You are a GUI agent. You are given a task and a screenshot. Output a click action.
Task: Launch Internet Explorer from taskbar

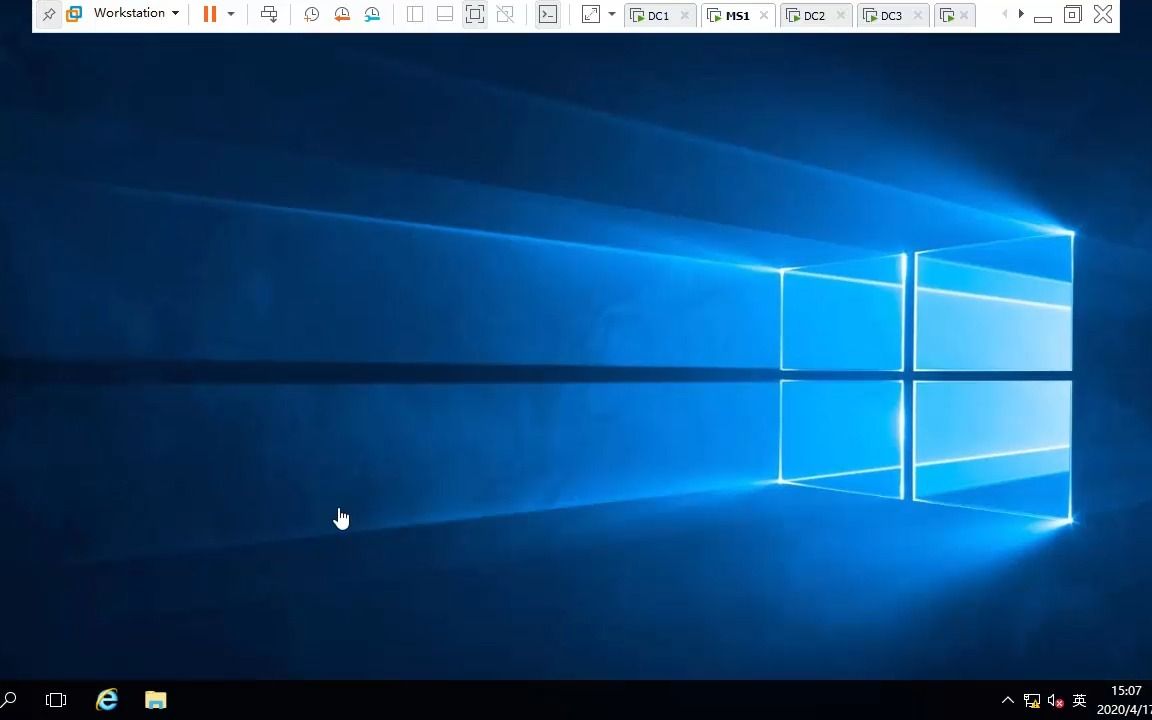[x=107, y=700]
